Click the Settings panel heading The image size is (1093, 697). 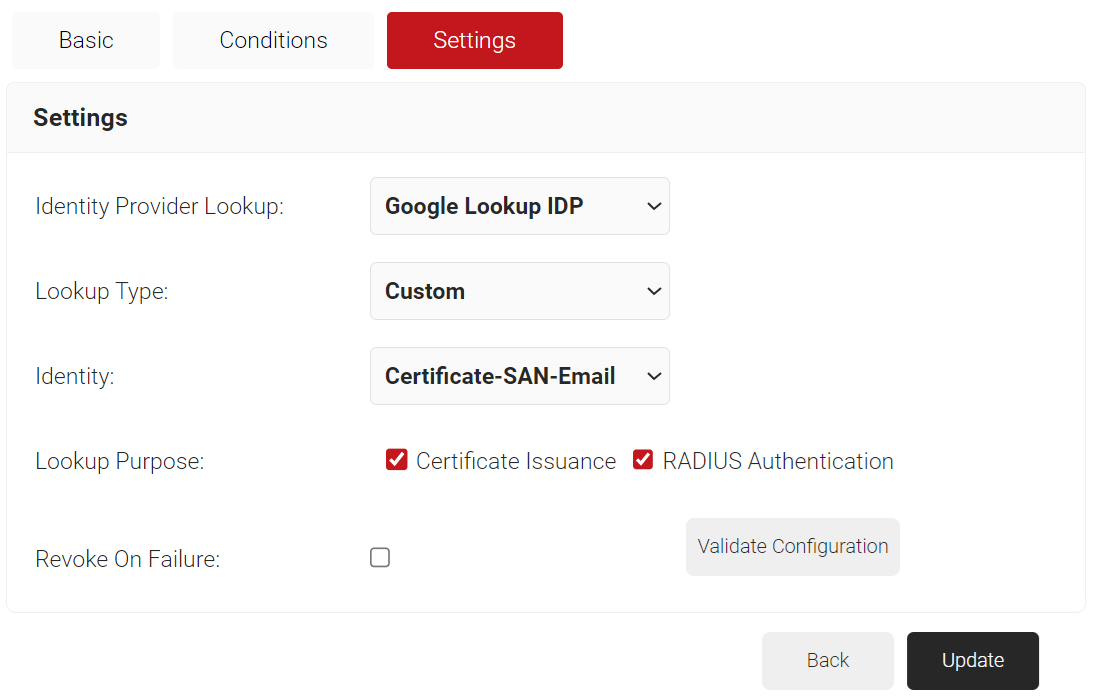click(80, 117)
